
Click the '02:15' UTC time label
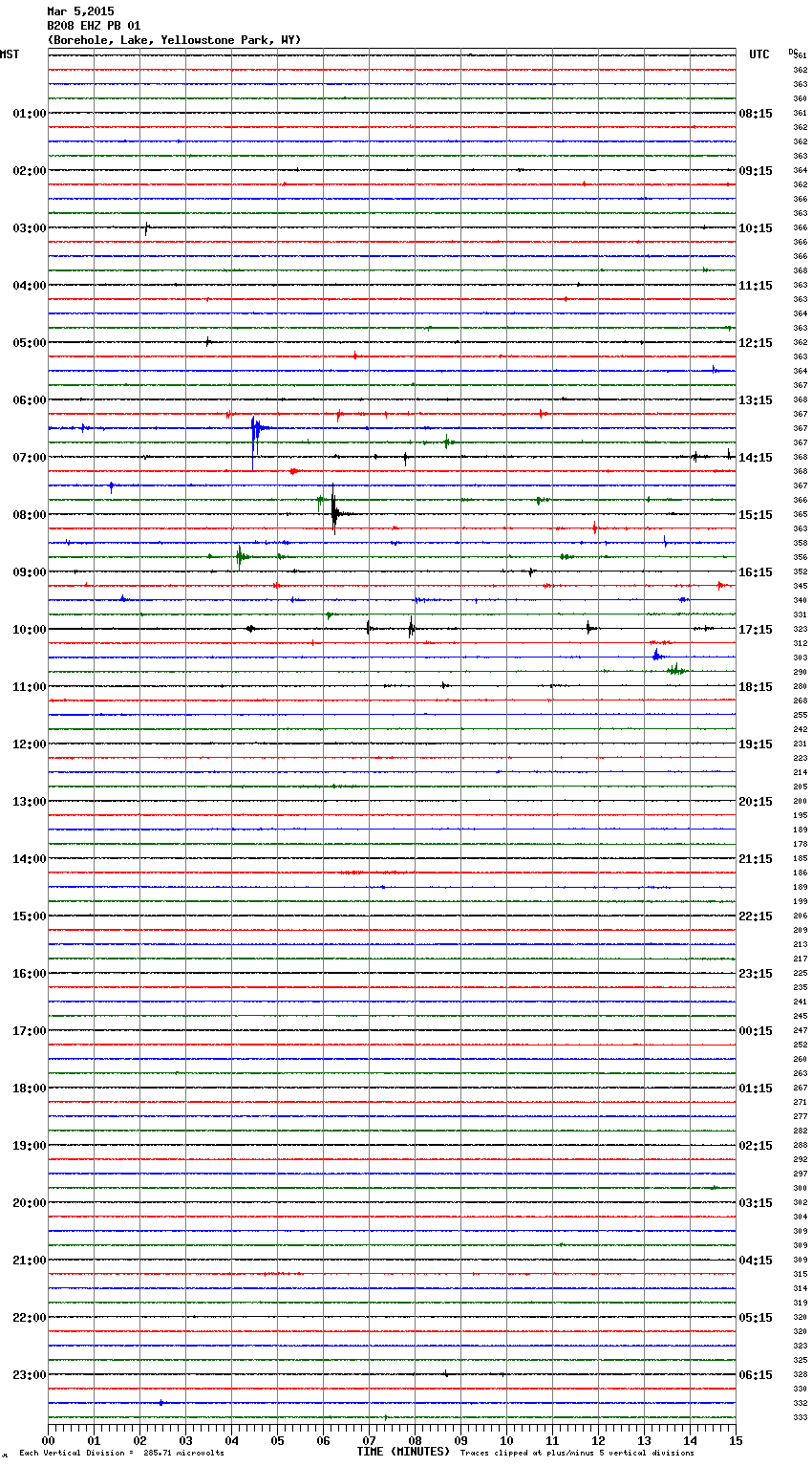[756, 1146]
